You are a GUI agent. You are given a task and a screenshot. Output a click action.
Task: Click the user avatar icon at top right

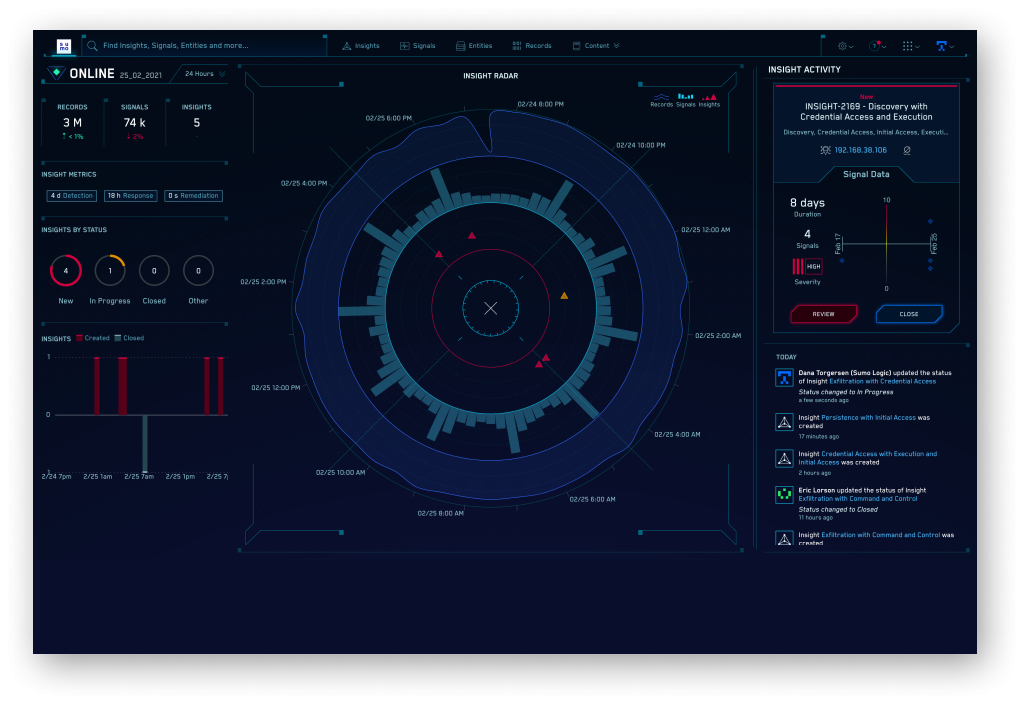coord(941,46)
